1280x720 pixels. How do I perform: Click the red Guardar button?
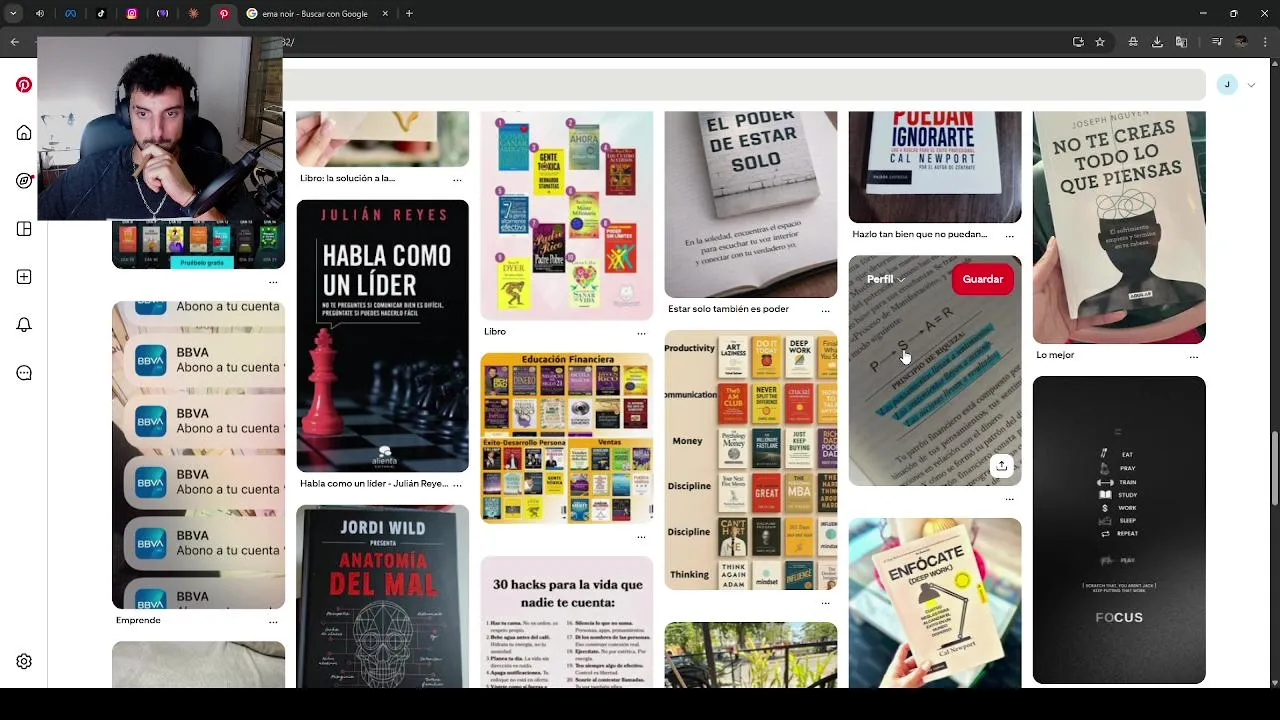point(982,279)
